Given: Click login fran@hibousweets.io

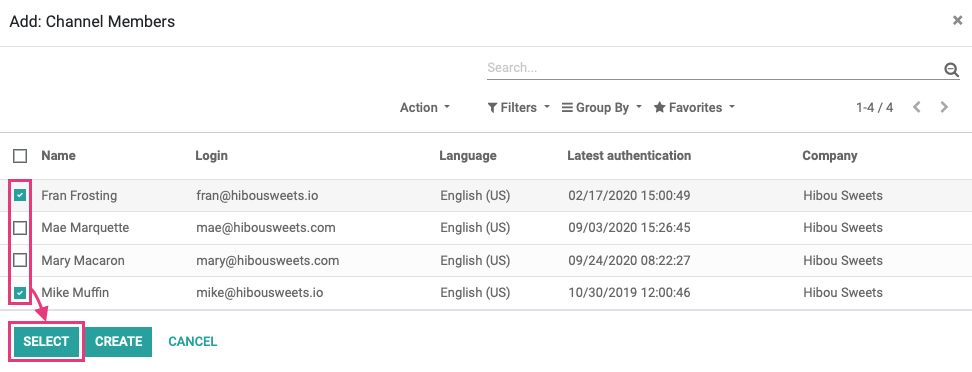Looking at the screenshot, I should pos(257,195).
